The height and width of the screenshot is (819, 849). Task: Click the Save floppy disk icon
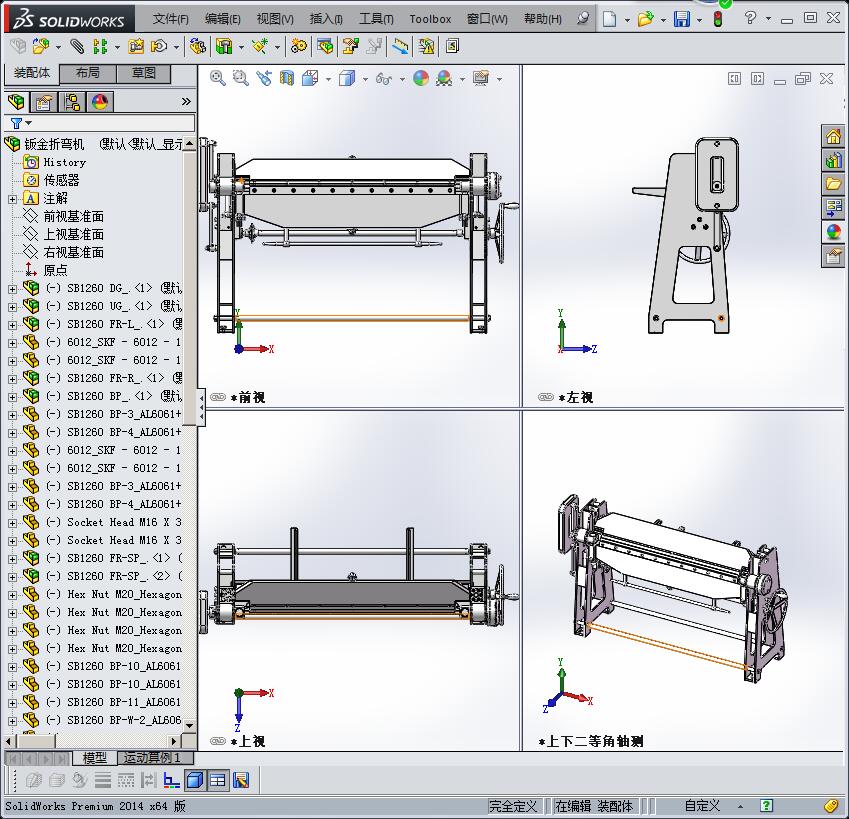(681, 19)
